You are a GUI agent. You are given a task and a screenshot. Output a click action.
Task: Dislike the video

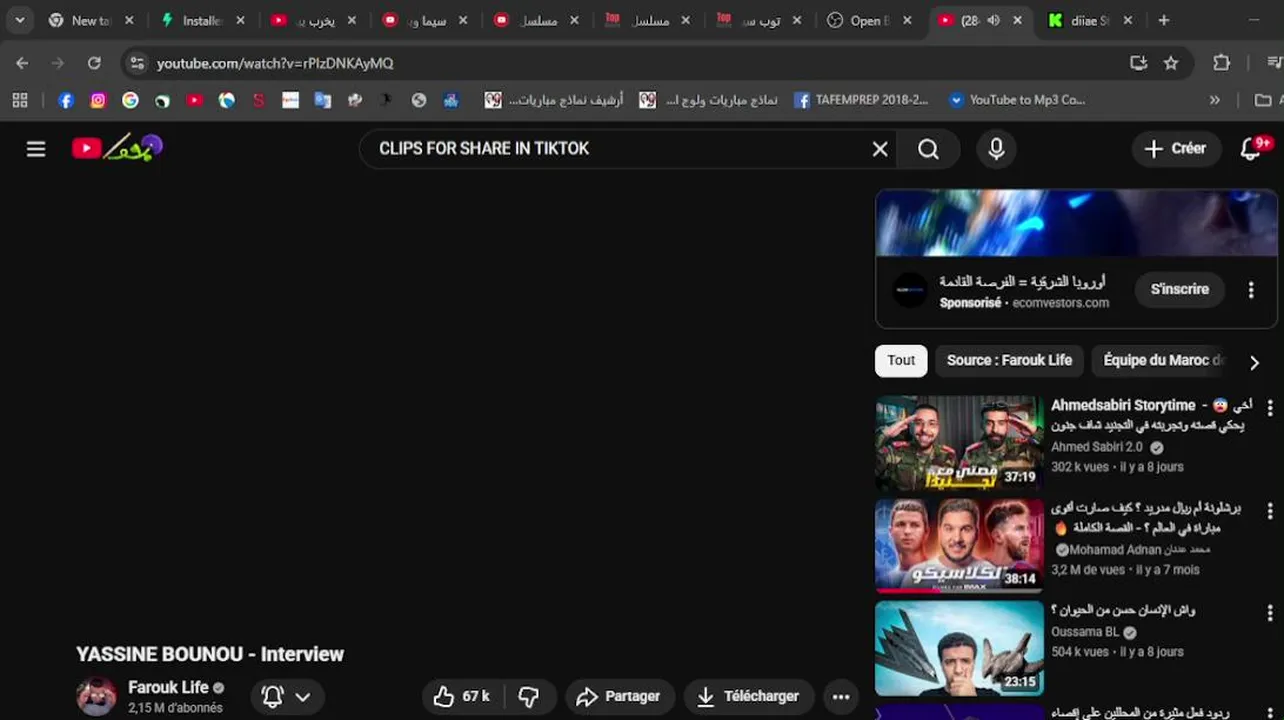(529, 696)
